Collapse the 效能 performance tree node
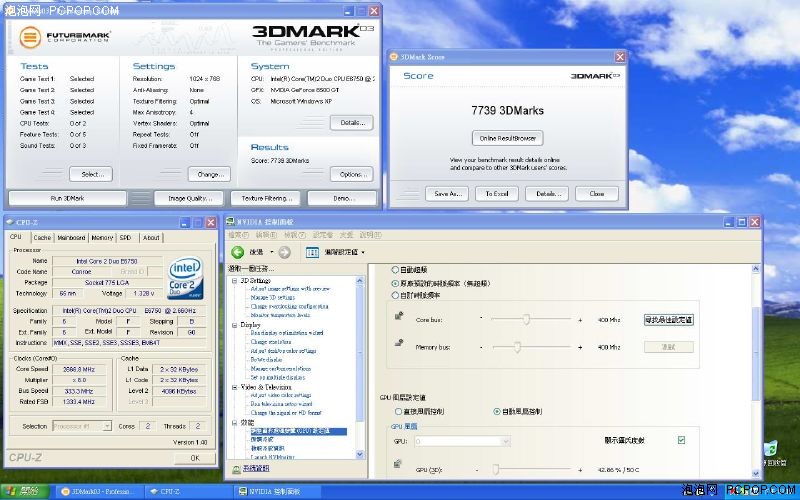The width and height of the screenshot is (800, 500). (x=235, y=422)
